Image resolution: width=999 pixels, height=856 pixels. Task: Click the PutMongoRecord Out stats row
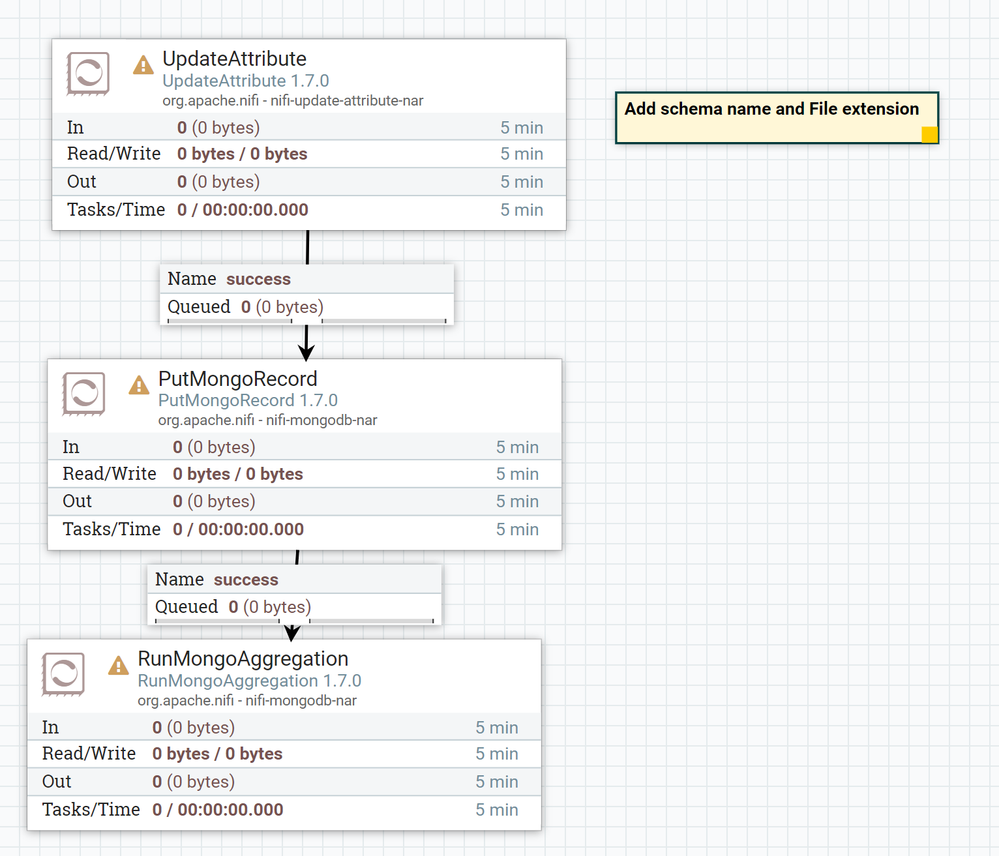click(x=305, y=501)
